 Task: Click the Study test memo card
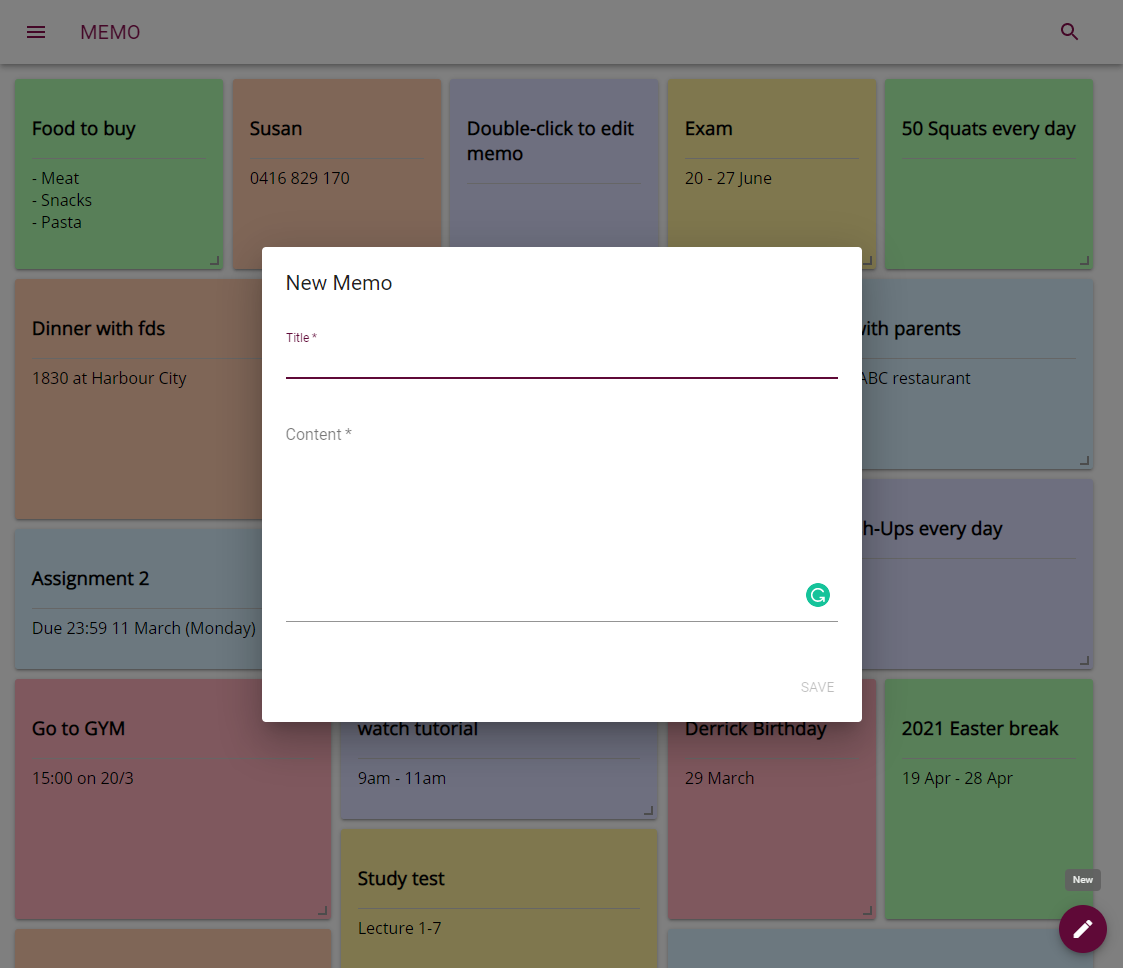pos(498,900)
